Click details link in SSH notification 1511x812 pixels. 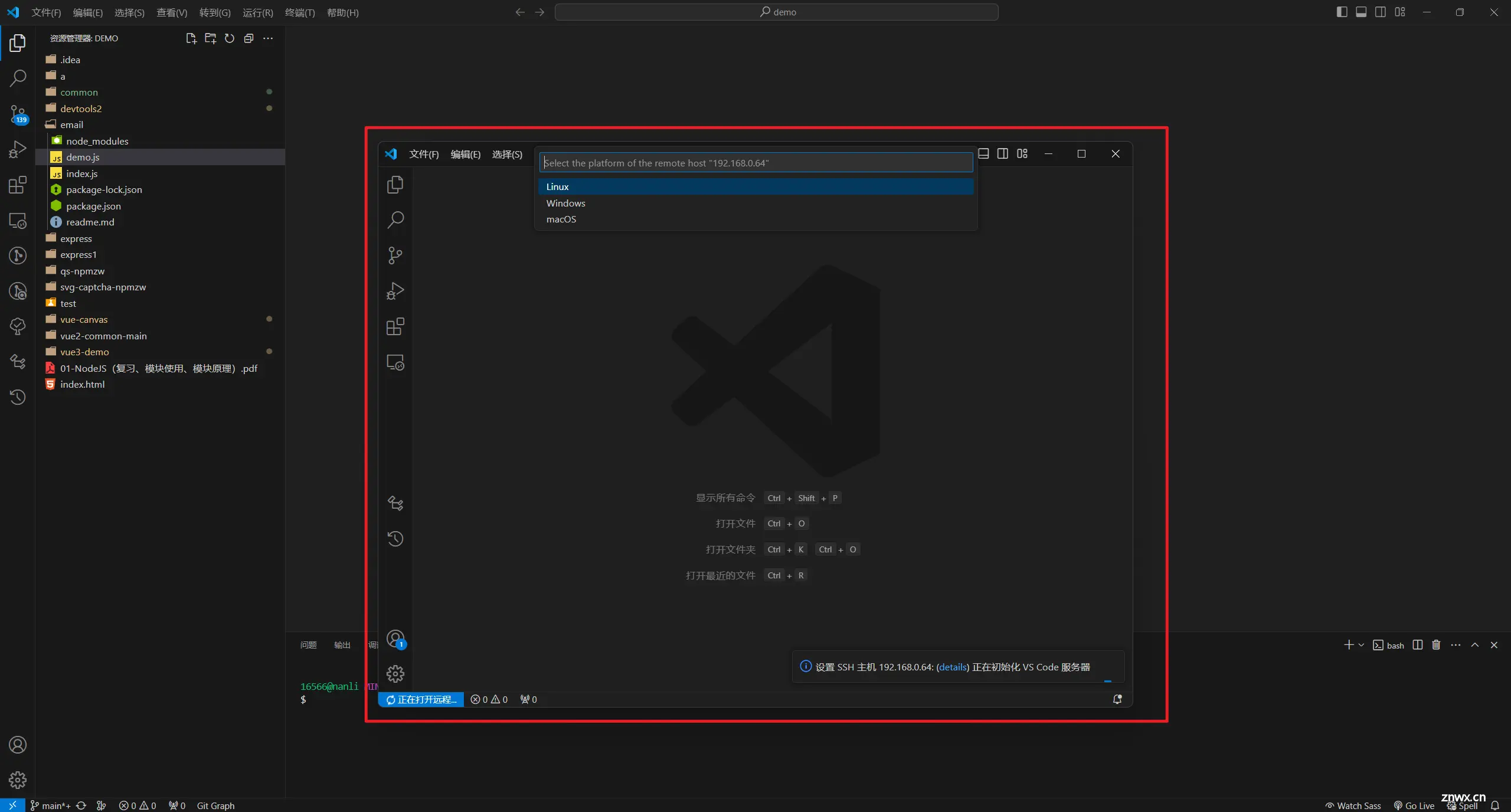point(953,667)
